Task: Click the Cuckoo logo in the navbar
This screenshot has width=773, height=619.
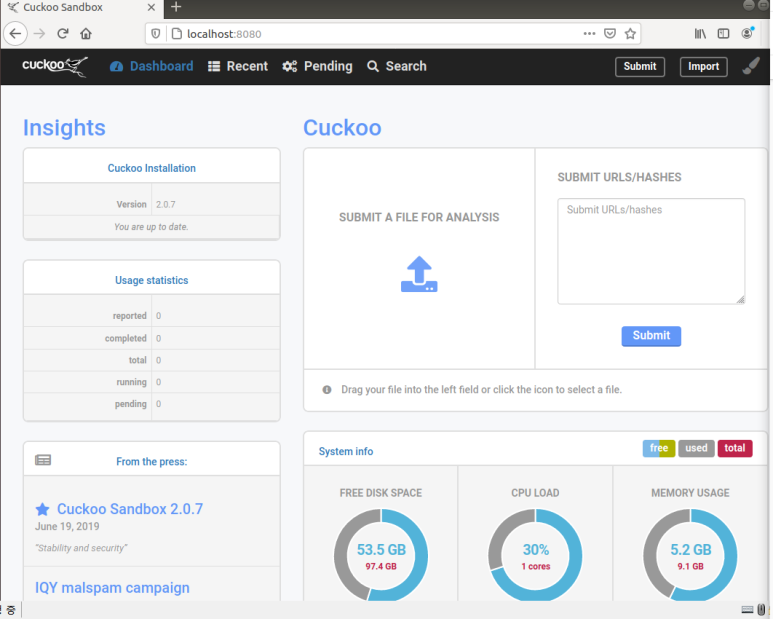Action: pyautogui.click(x=55, y=66)
